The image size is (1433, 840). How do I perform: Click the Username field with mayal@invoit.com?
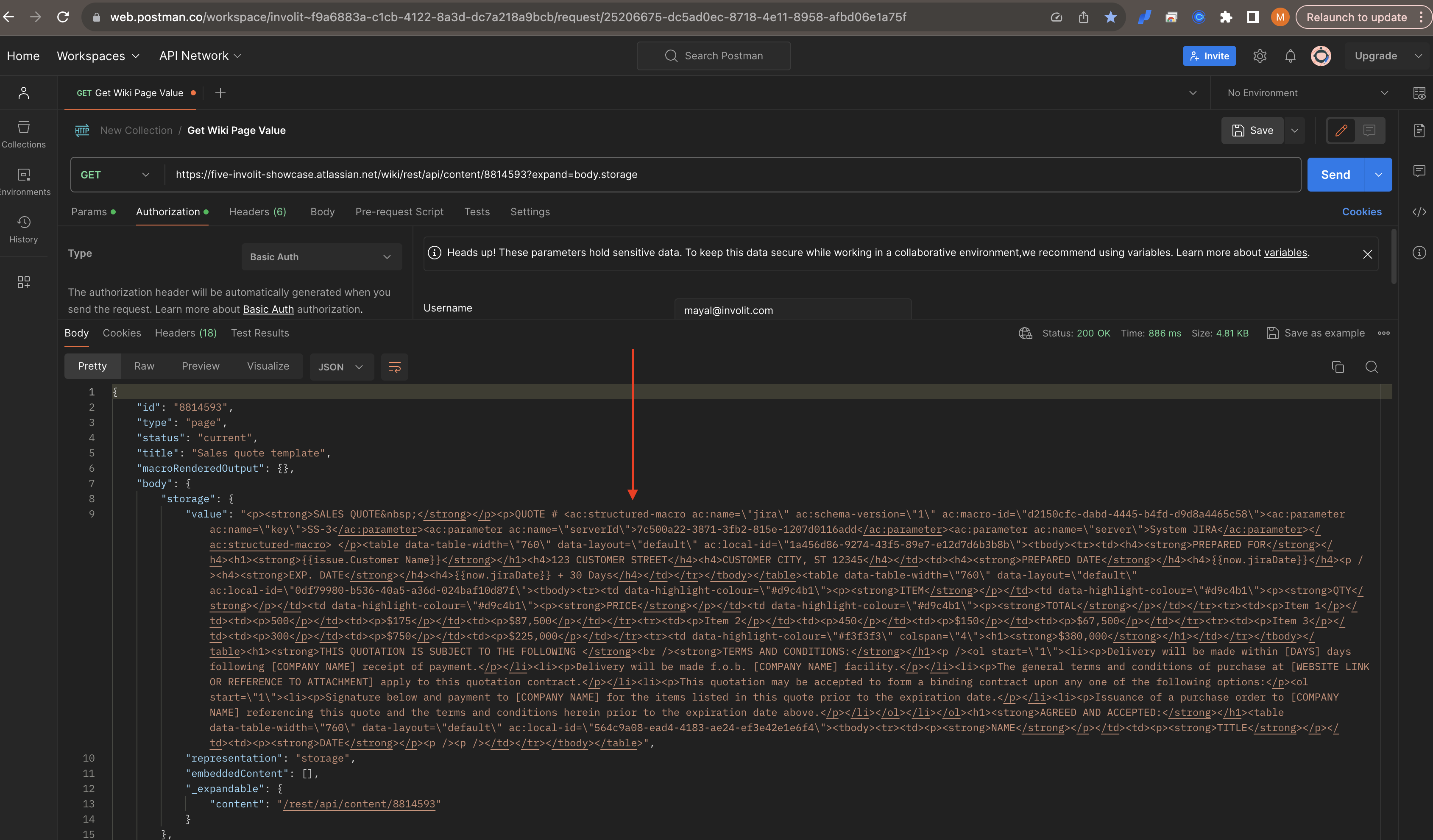[793, 310]
